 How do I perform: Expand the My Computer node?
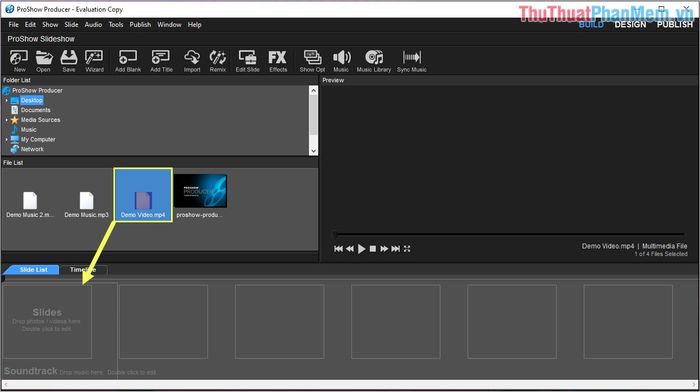pyautogui.click(x=6, y=140)
